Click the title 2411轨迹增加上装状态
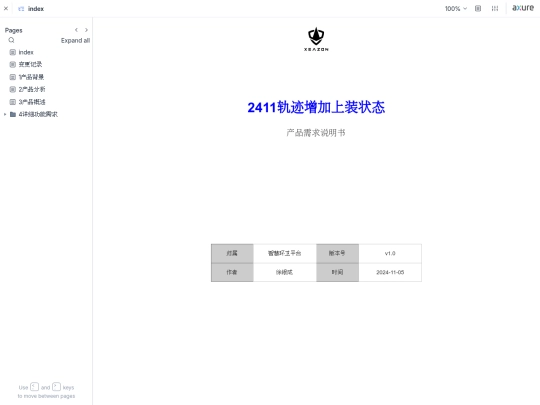The width and height of the screenshot is (540, 405). pos(316,107)
